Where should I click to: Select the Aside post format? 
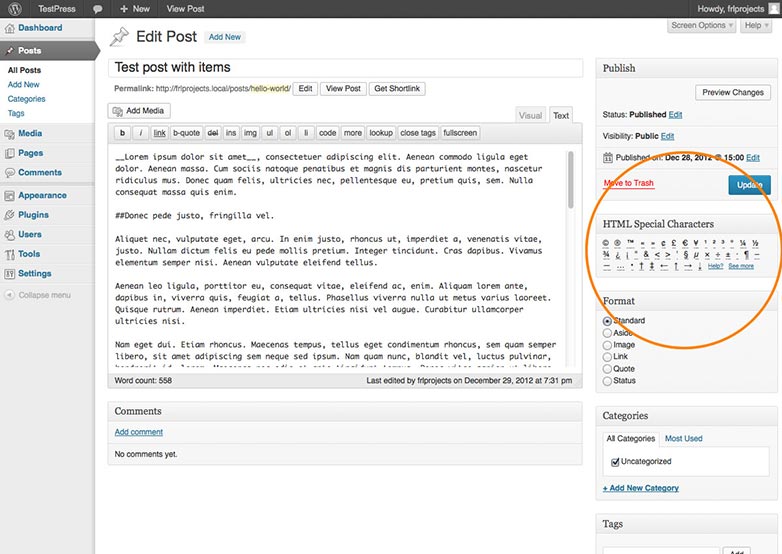[x=607, y=333]
